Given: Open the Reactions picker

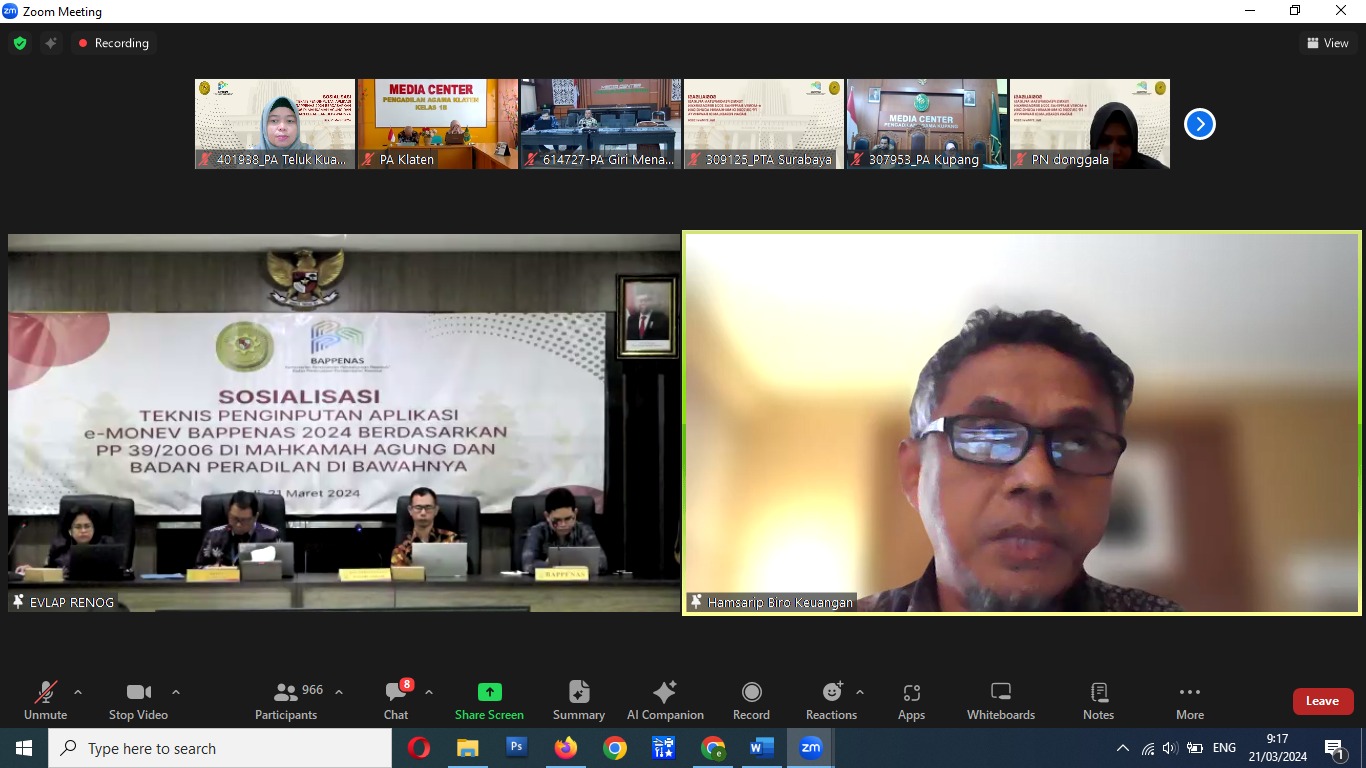Looking at the screenshot, I should pyautogui.click(x=832, y=700).
